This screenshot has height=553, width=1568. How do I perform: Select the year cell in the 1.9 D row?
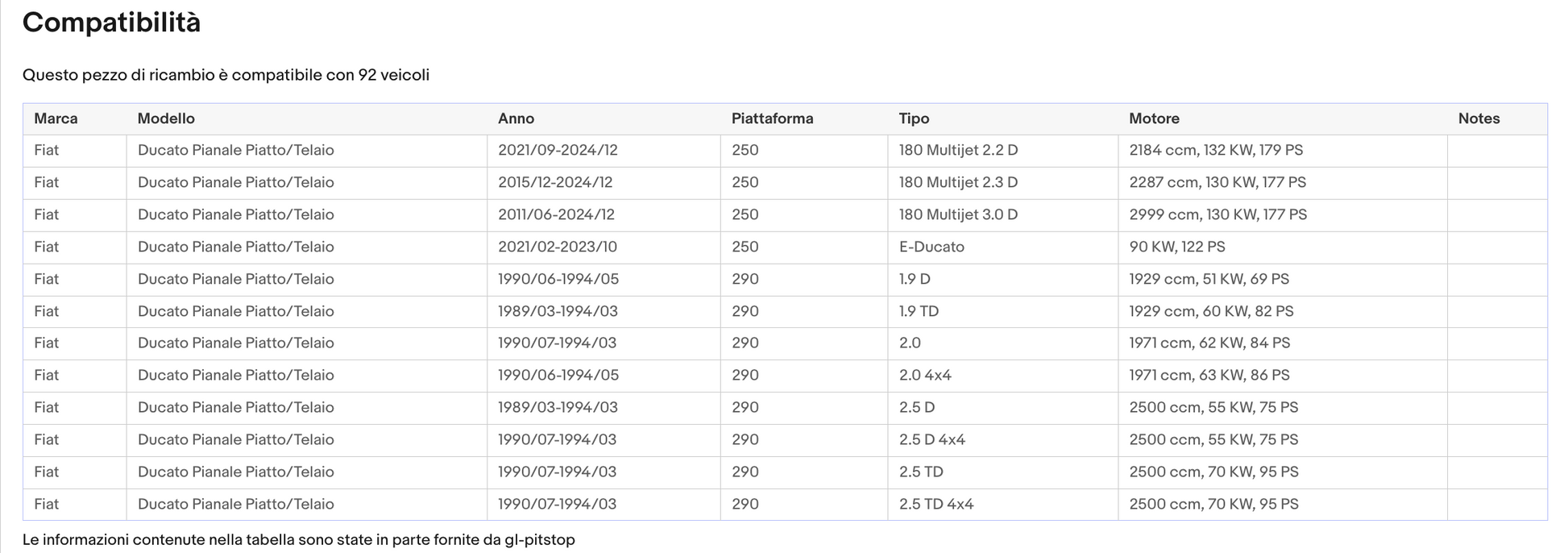604,280
